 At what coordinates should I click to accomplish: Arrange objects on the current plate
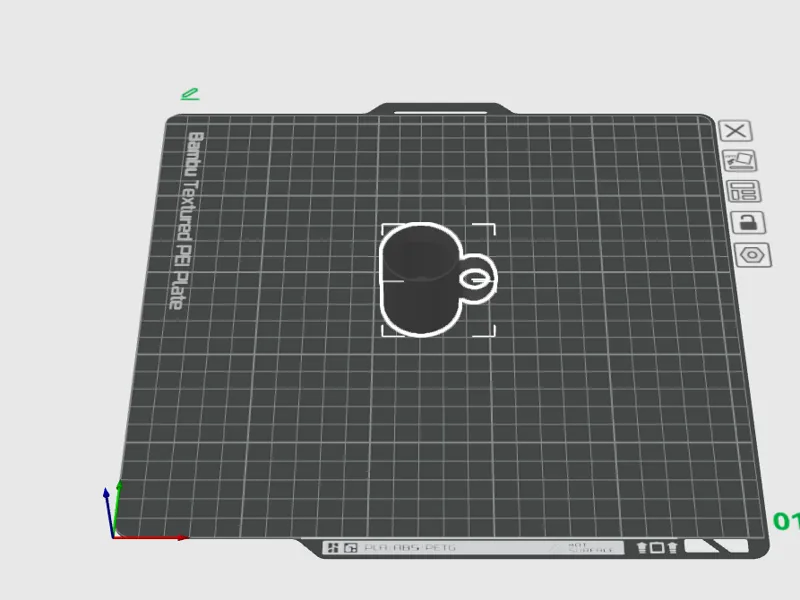743,192
